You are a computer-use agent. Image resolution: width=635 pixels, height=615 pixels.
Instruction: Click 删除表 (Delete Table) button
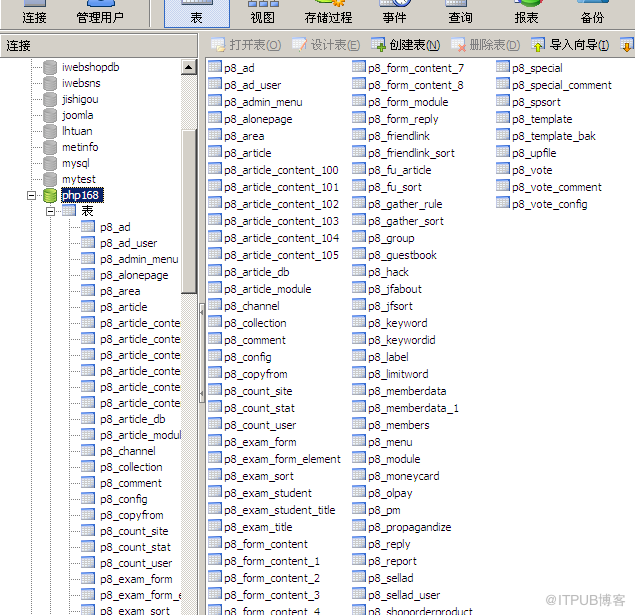(x=485, y=45)
